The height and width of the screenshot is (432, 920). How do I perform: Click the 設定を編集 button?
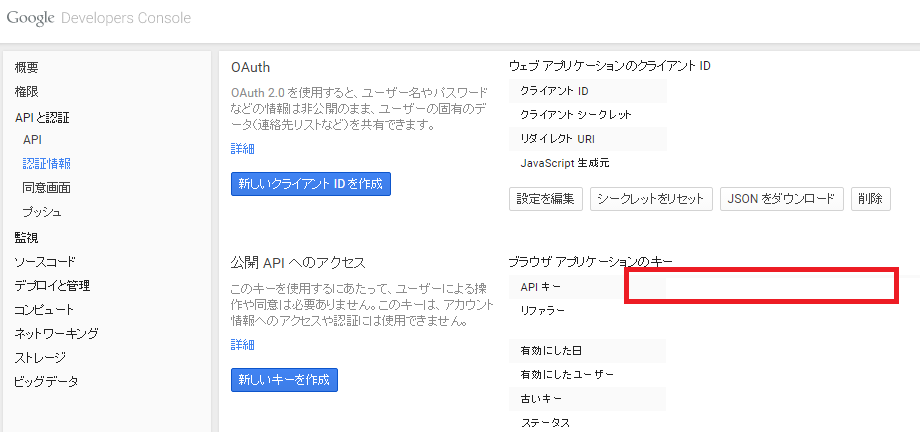(x=546, y=199)
